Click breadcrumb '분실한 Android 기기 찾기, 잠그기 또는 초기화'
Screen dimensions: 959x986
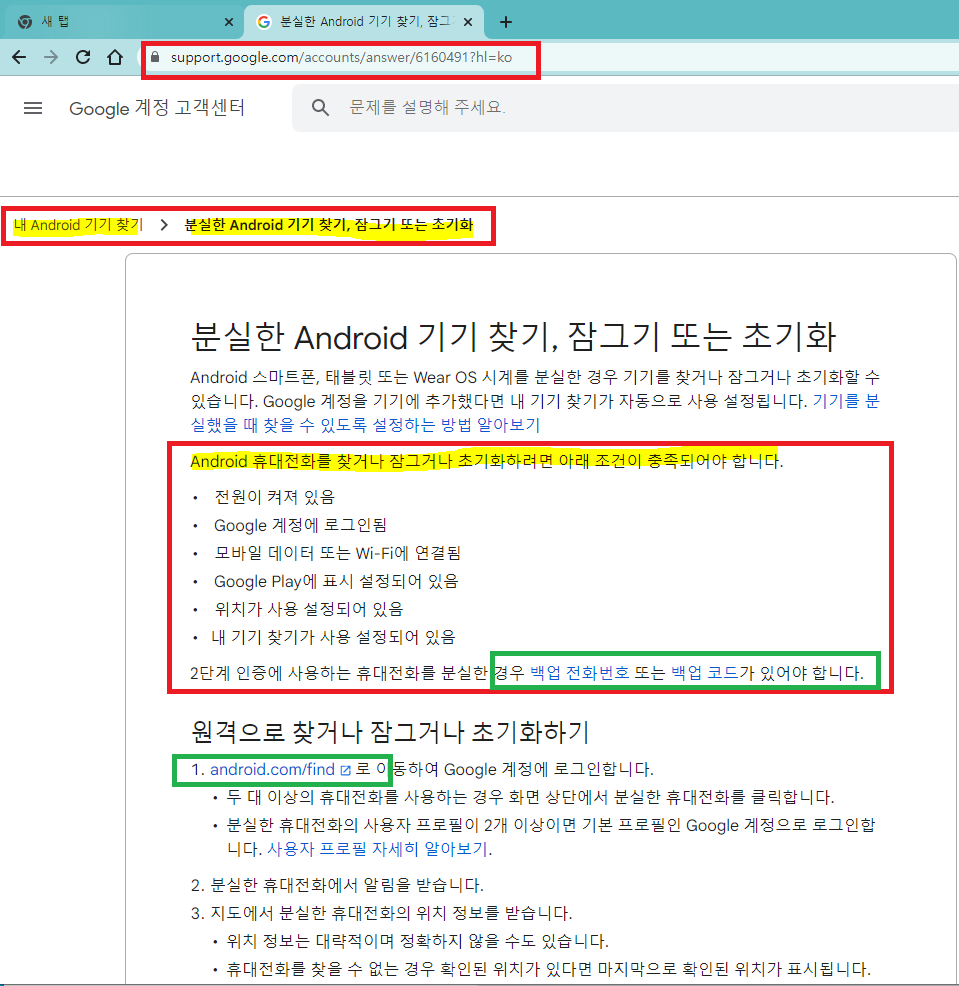click(x=328, y=225)
